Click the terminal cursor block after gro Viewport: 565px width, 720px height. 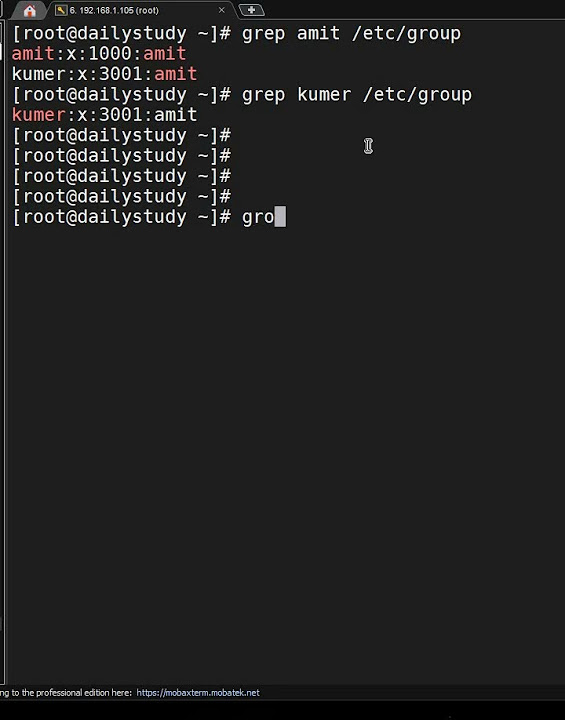coord(280,217)
